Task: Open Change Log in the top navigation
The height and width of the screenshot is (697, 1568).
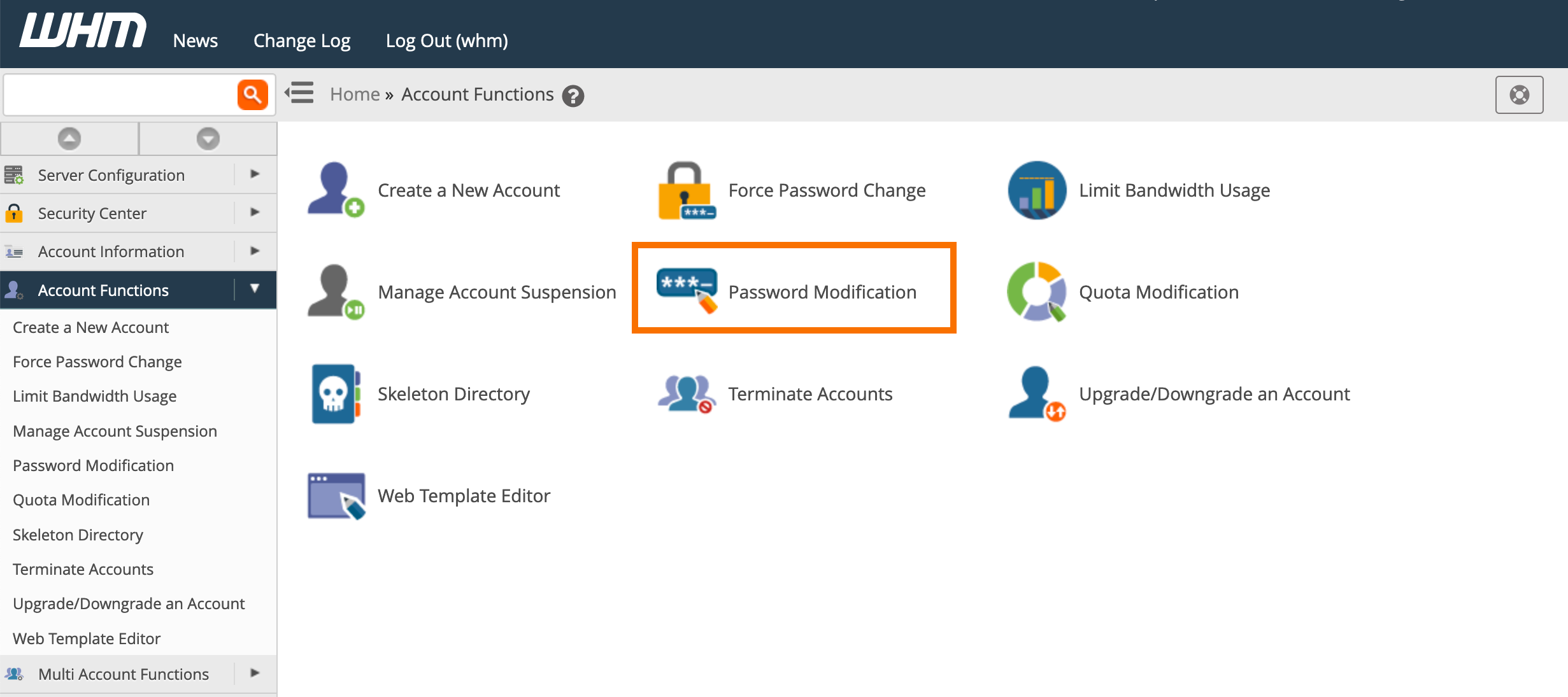Action: pos(302,41)
